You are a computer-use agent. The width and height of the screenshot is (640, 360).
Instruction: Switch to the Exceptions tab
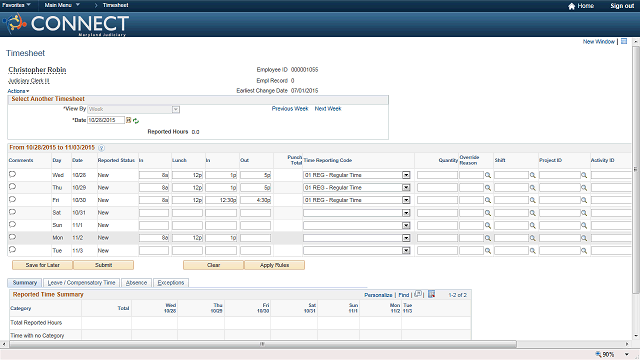click(x=171, y=283)
